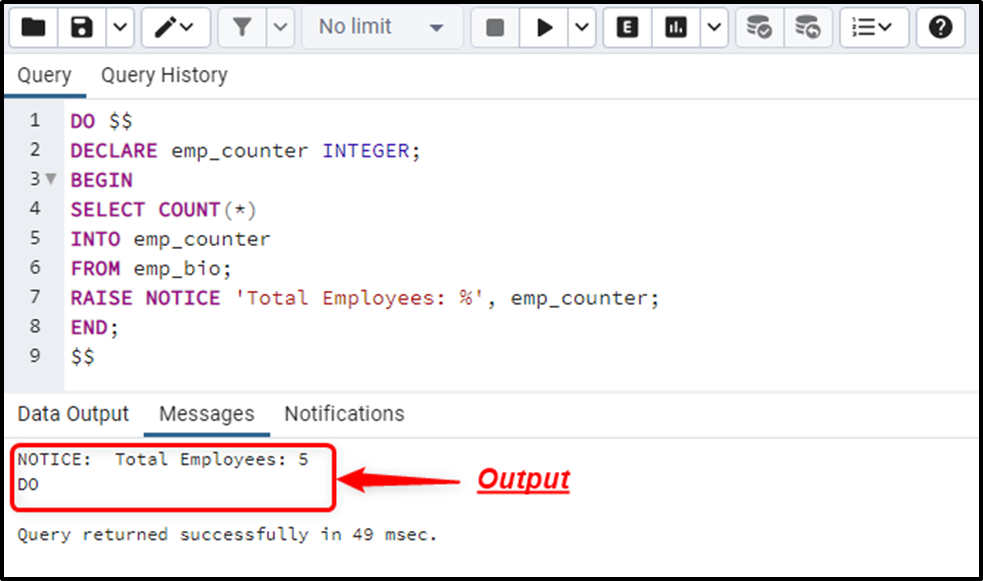Run Explain Analyze chart icon
Viewport: 983px width, 581px height.
coord(676,28)
